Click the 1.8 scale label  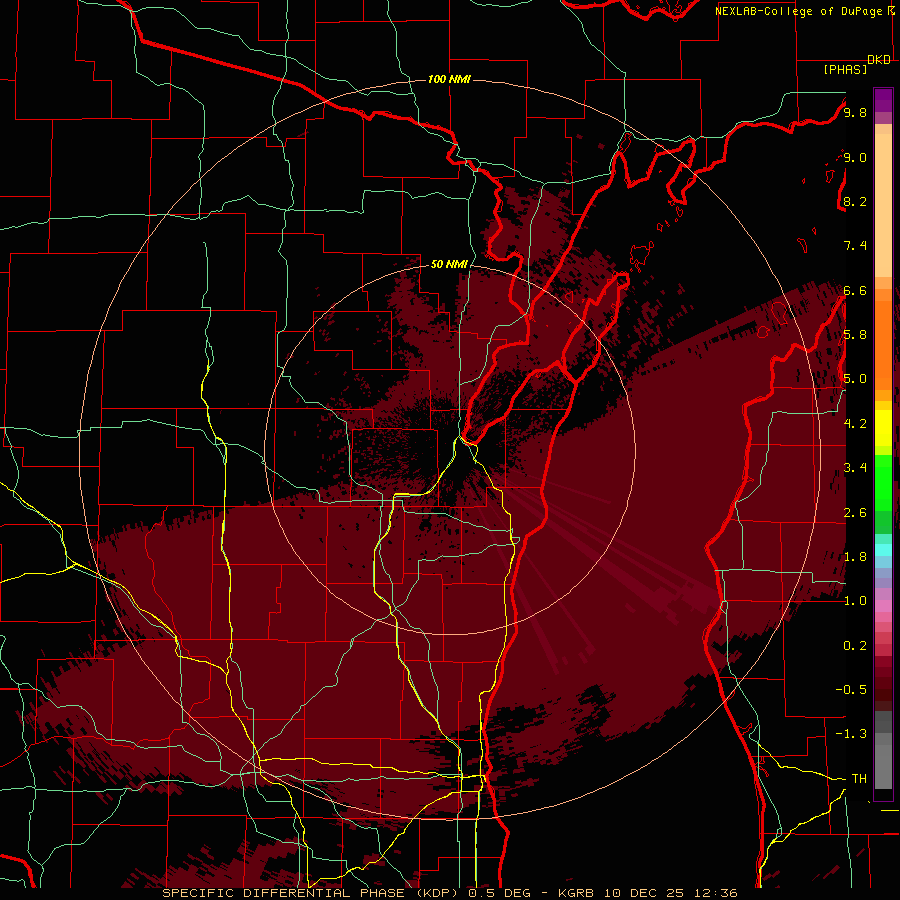855,557
